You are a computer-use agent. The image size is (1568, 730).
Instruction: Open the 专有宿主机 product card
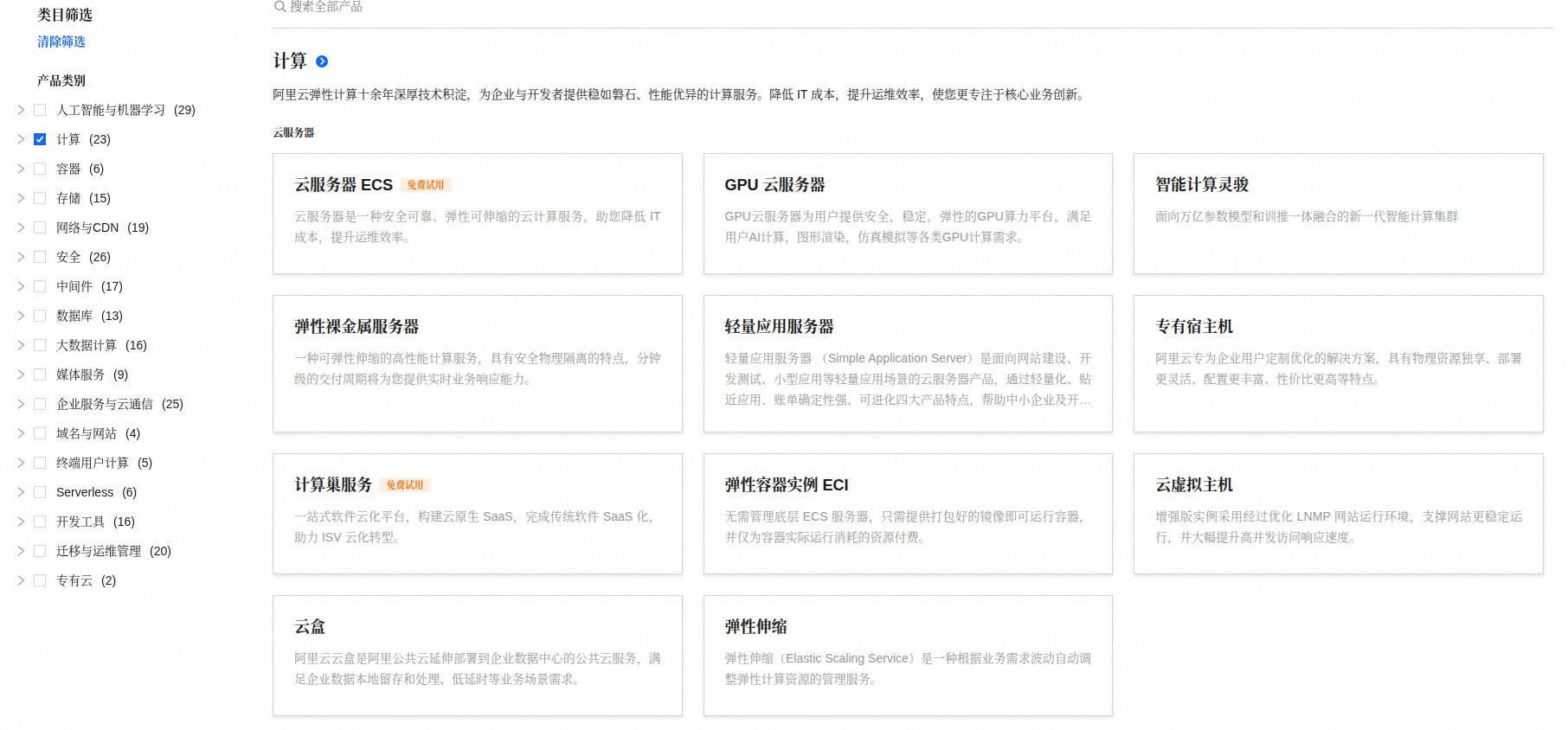(1339, 363)
